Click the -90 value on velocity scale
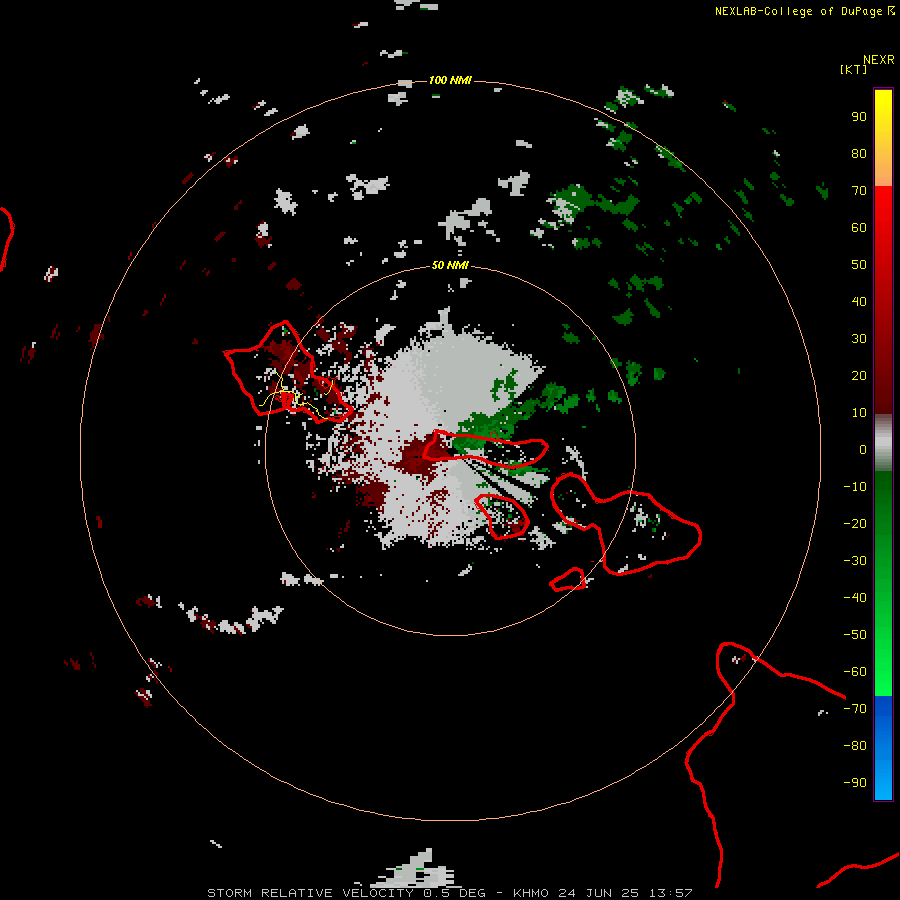 pos(855,782)
